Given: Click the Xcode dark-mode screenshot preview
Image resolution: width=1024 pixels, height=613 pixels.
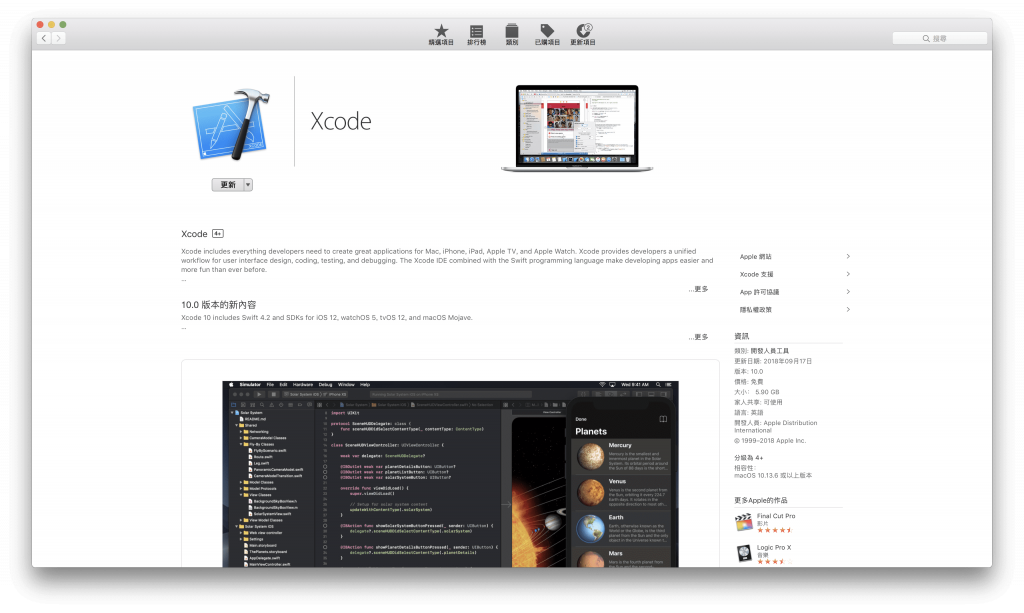Looking at the screenshot, I should pyautogui.click(x=450, y=474).
